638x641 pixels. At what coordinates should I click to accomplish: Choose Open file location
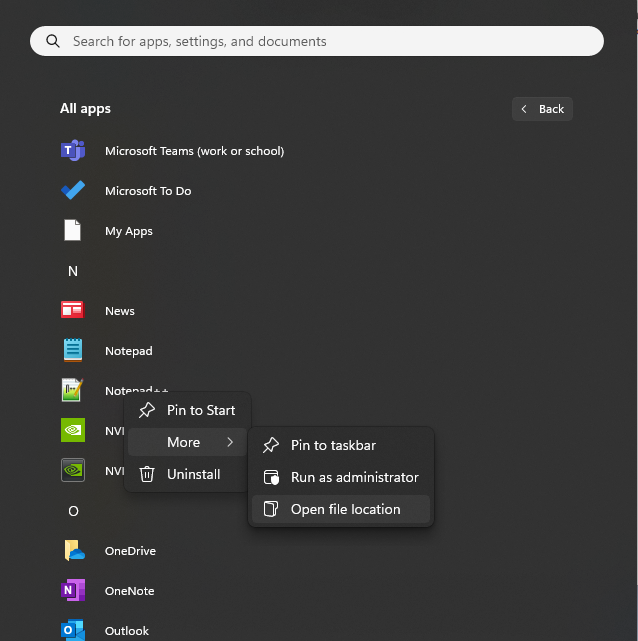coord(341,509)
